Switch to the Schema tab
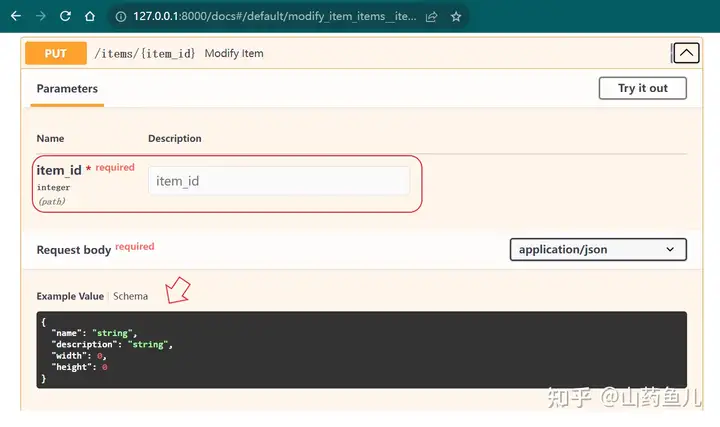The image size is (720, 427). (130, 296)
